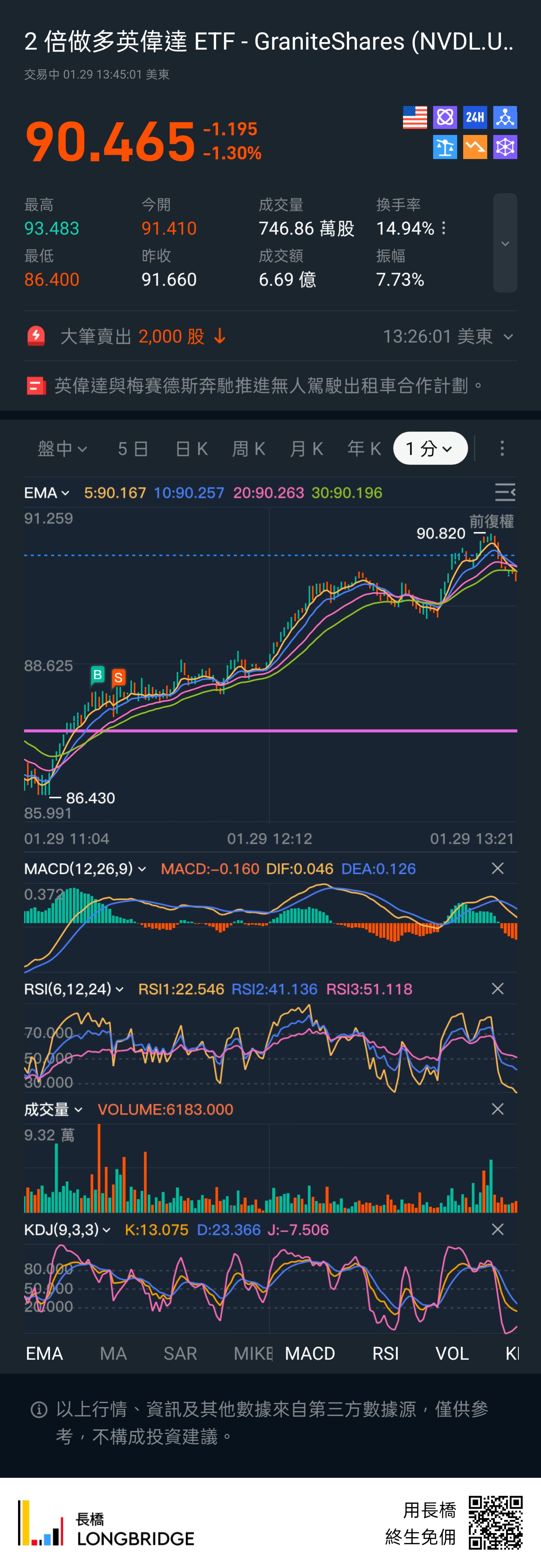The width and height of the screenshot is (541, 1568).
Task: Tap the orange downward trend arrow icon
Action: (x=475, y=147)
